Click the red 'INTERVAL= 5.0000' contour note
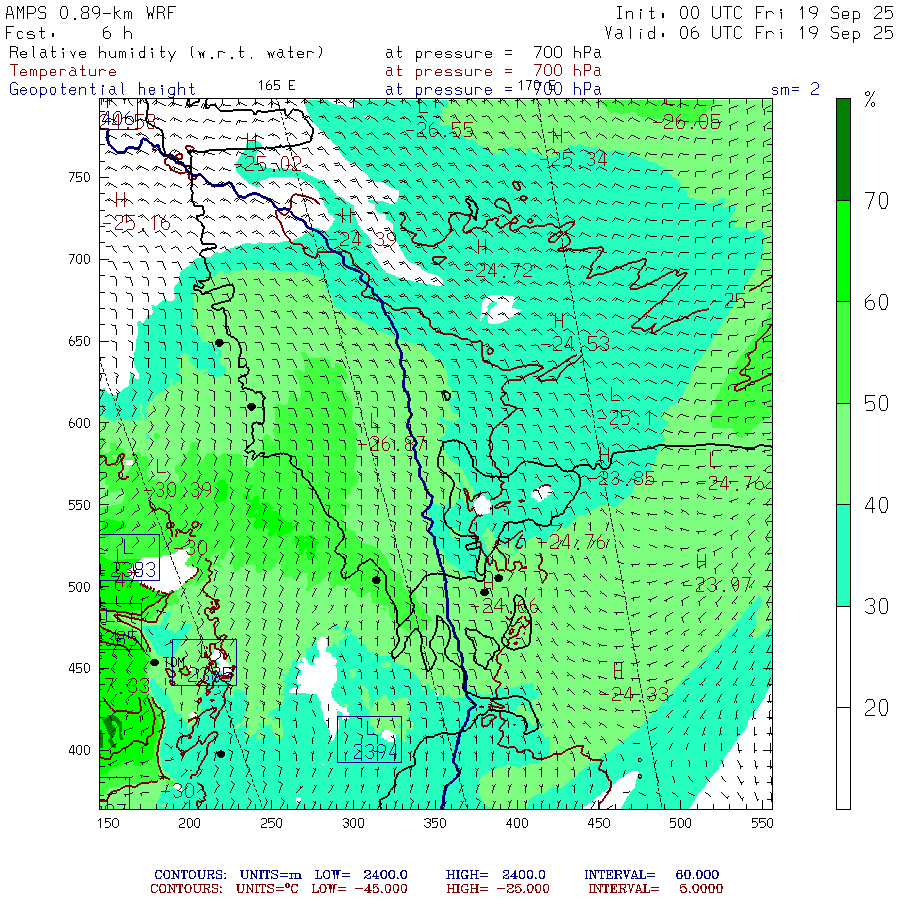The image size is (900, 900). [655, 889]
